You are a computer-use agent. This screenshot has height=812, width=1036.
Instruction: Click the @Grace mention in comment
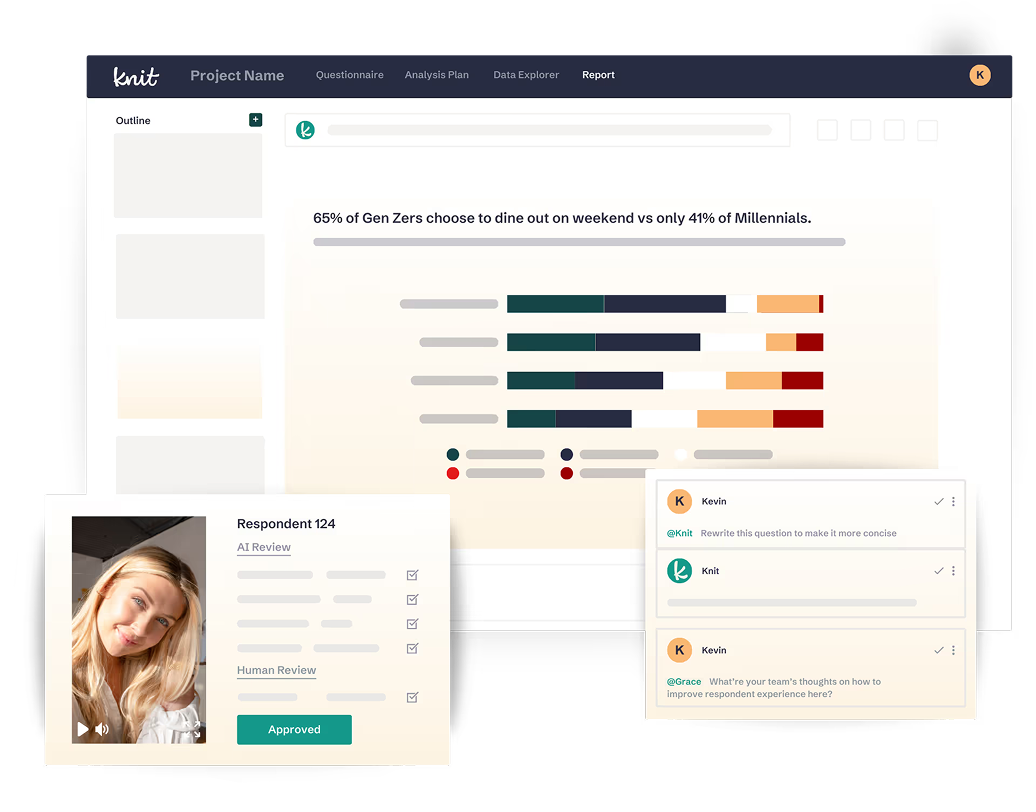pyautogui.click(x=684, y=681)
